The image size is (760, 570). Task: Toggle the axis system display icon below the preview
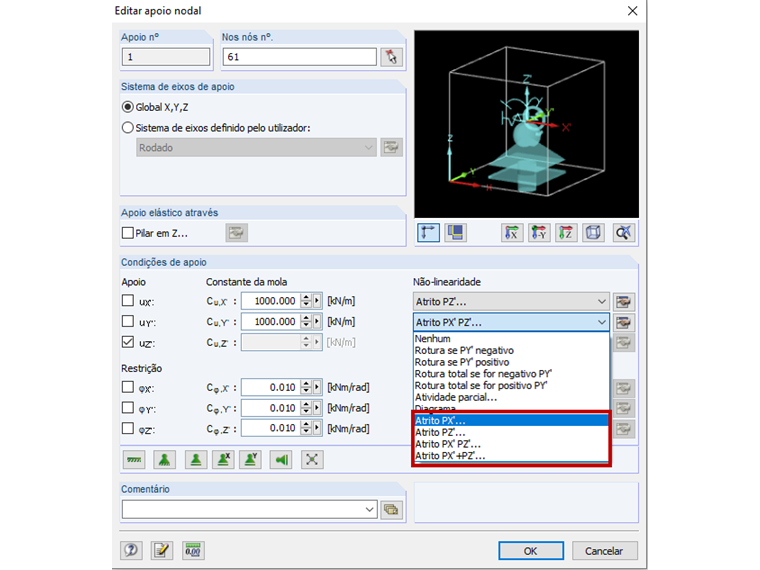pos(428,233)
